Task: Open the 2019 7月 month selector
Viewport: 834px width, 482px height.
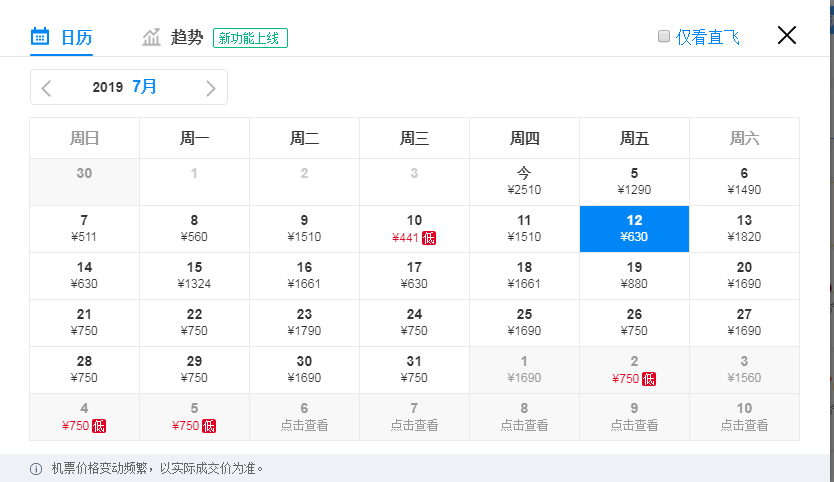Action: pyautogui.click(x=125, y=87)
